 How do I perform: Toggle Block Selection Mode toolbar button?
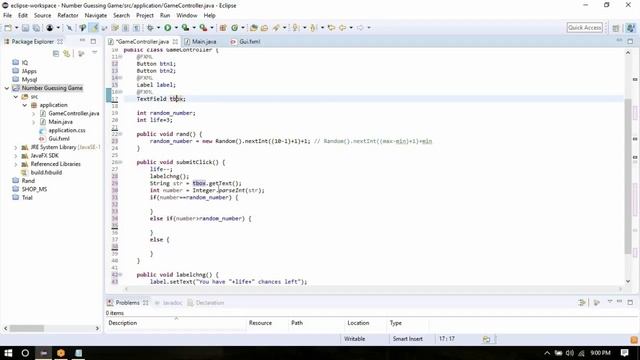pyautogui.click(x=126, y=28)
